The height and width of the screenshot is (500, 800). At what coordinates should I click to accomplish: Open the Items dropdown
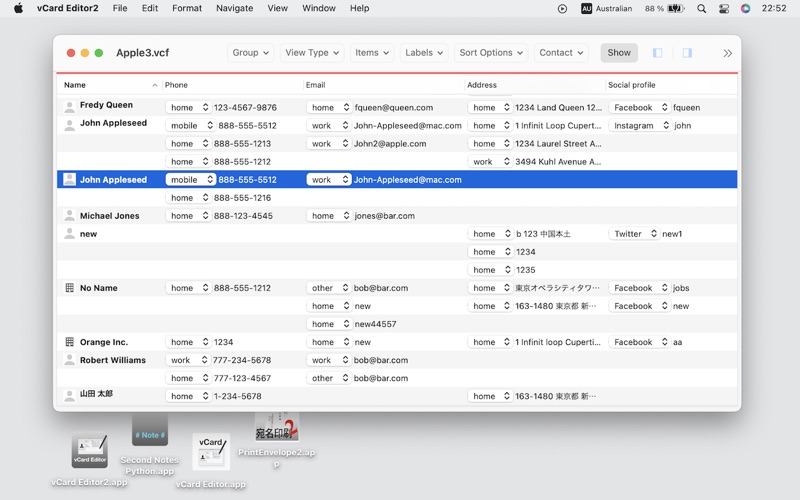click(x=372, y=53)
